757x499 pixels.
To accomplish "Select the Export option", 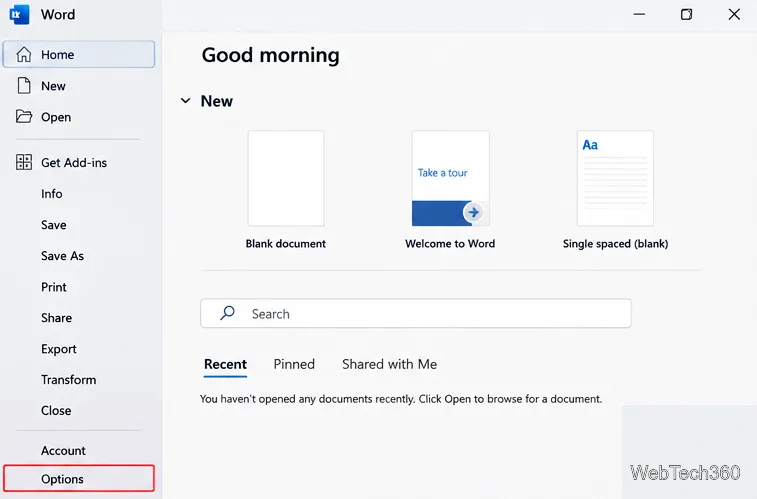I will [58, 349].
